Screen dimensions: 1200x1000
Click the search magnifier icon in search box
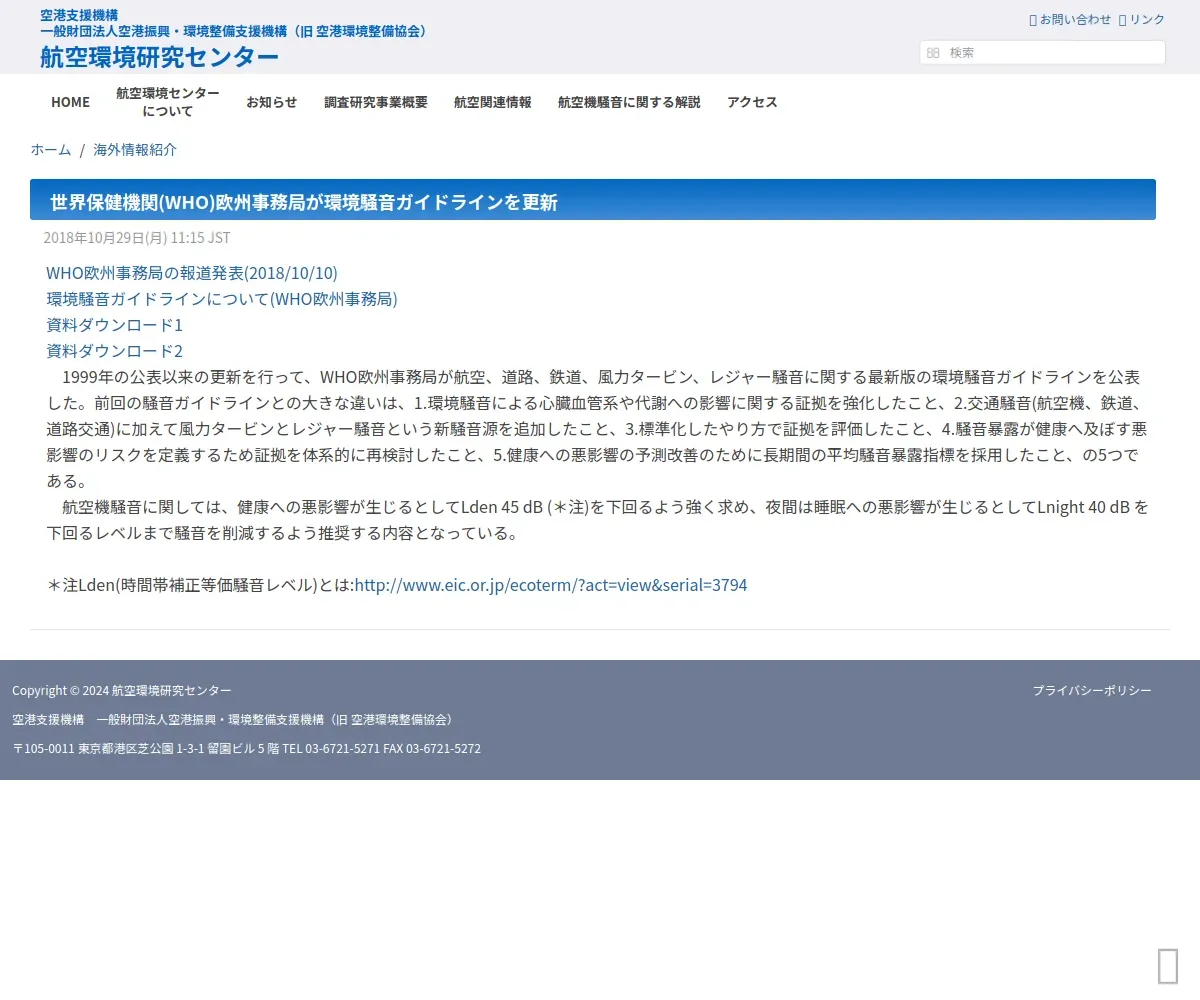[x=933, y=53]
